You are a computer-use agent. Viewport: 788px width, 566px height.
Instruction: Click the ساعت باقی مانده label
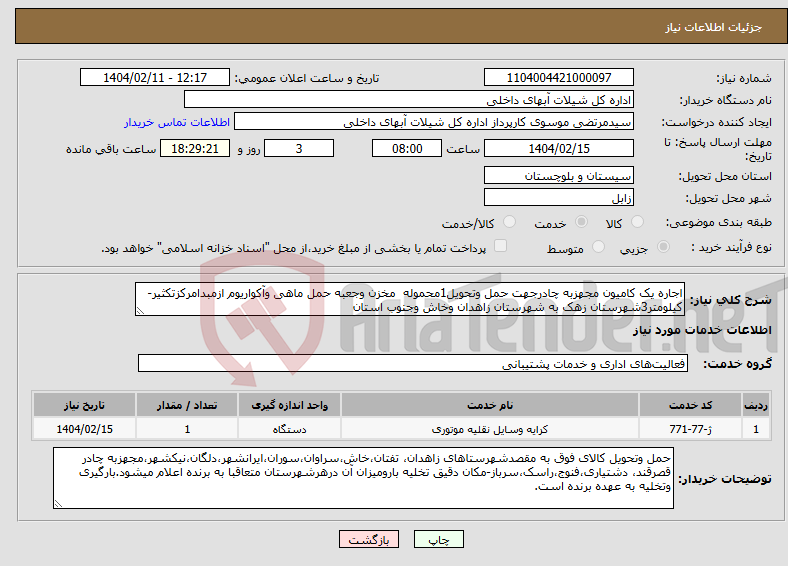pos(111,149)
